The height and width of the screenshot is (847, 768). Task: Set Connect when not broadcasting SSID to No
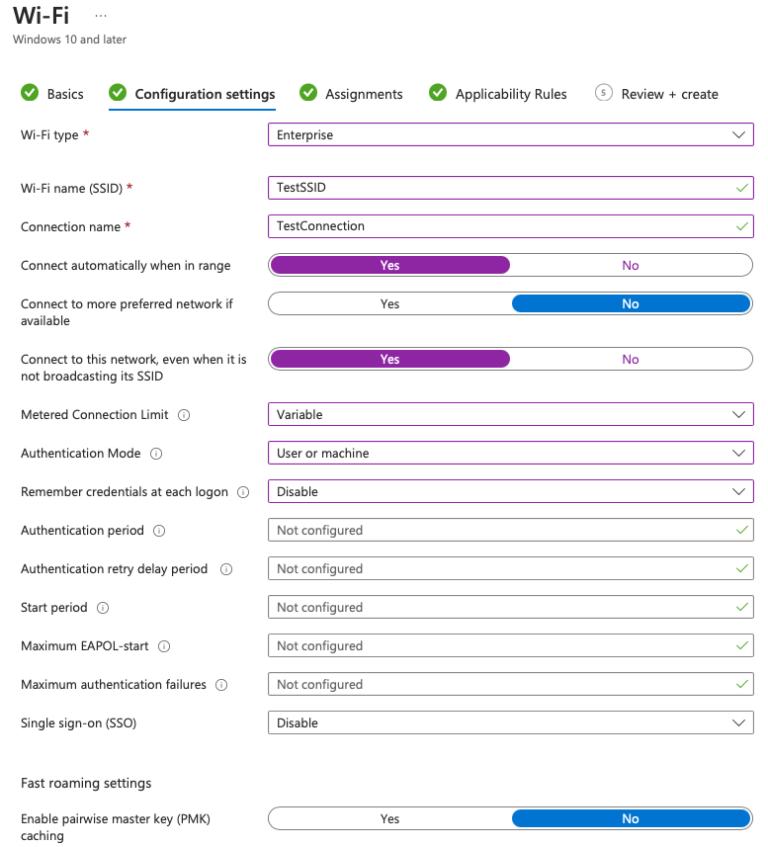(631, 359)
